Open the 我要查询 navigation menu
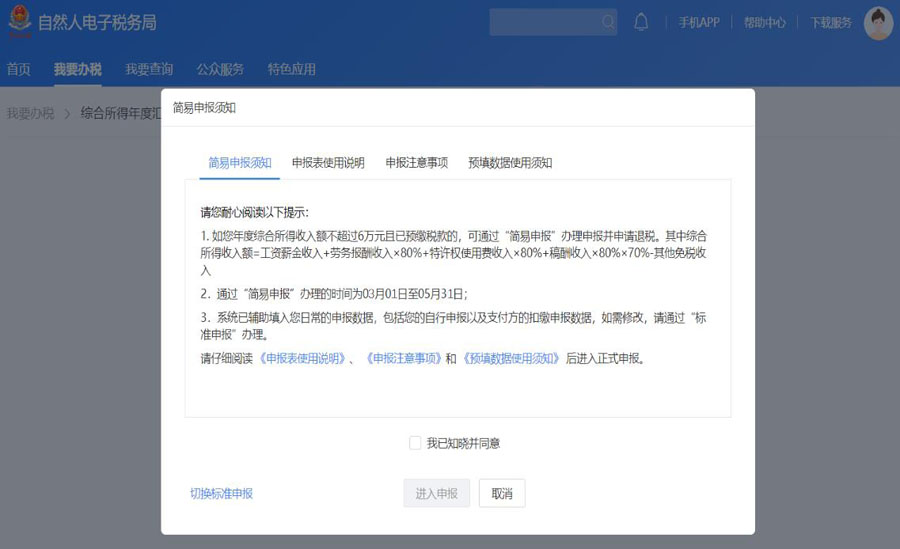900x549 pixels. 149,69
